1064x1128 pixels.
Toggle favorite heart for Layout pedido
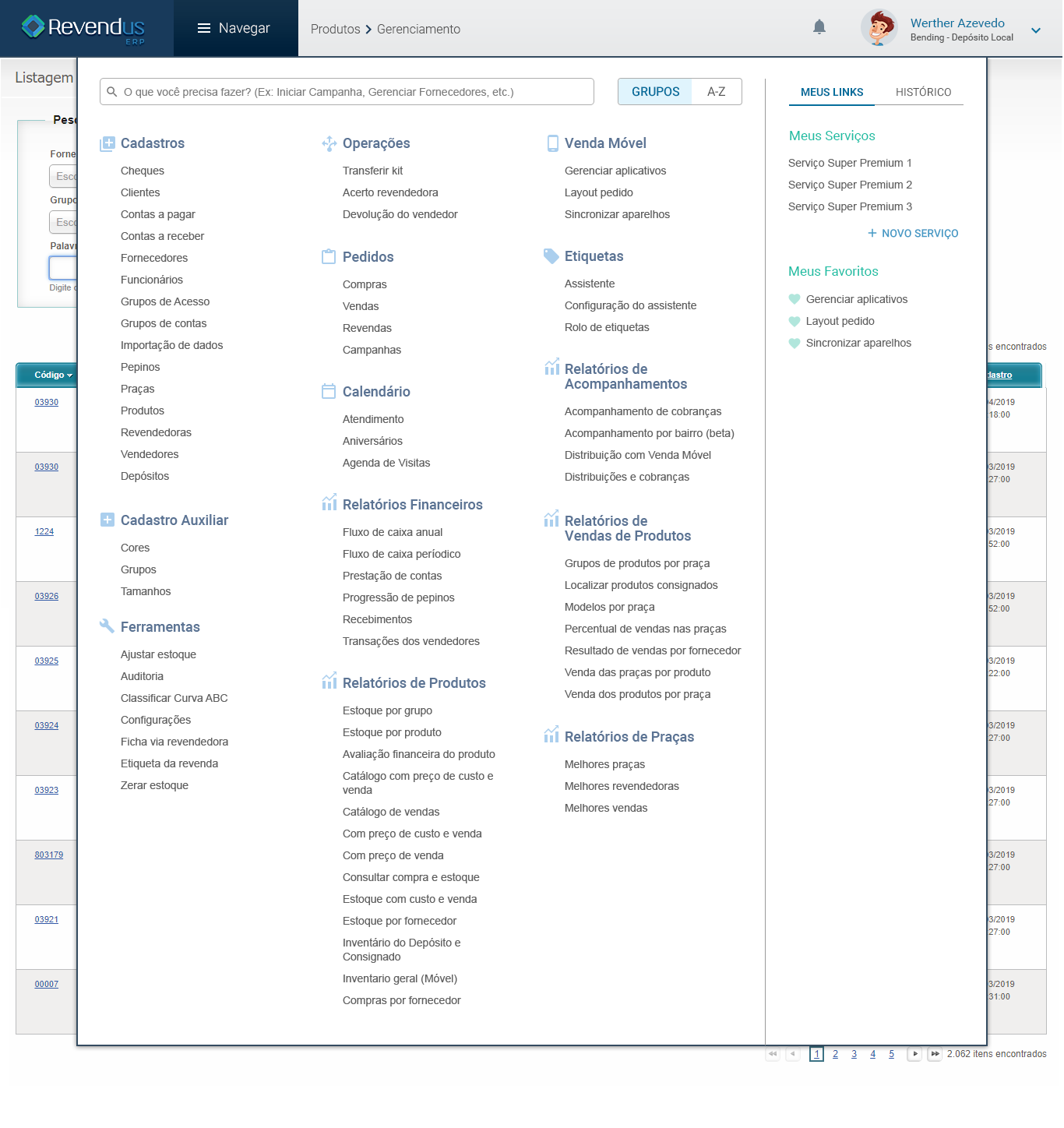(794, 321)
